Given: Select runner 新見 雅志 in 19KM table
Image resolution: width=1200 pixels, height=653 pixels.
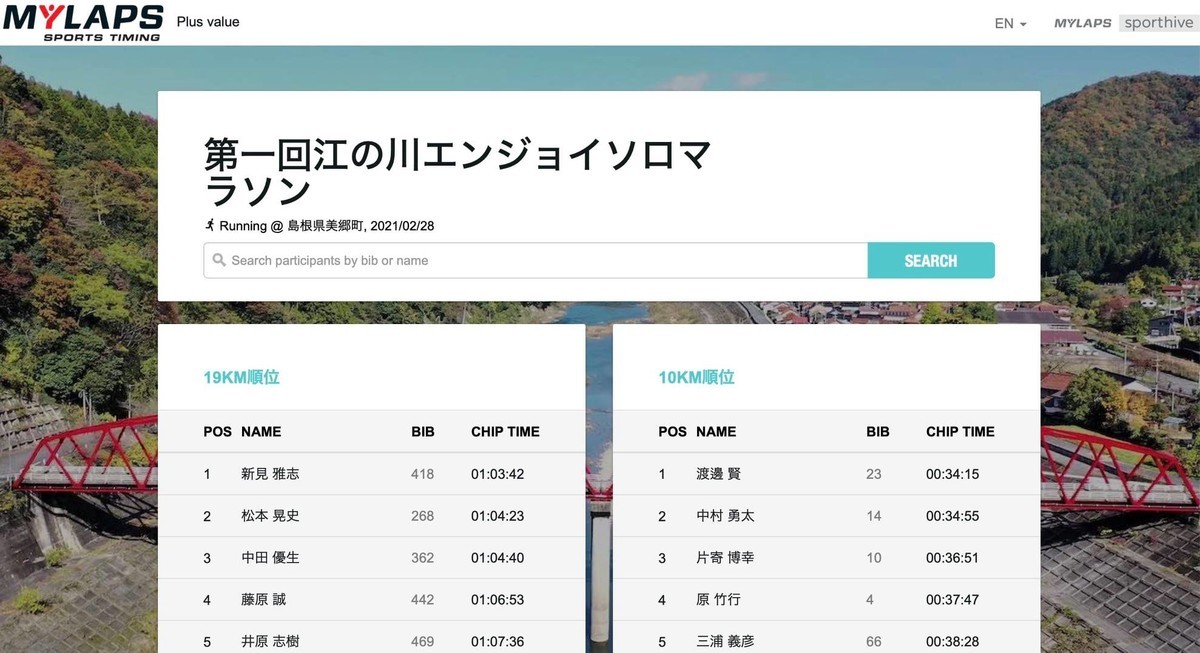Looking at the screenshot, I should click(x=270, y=474).
